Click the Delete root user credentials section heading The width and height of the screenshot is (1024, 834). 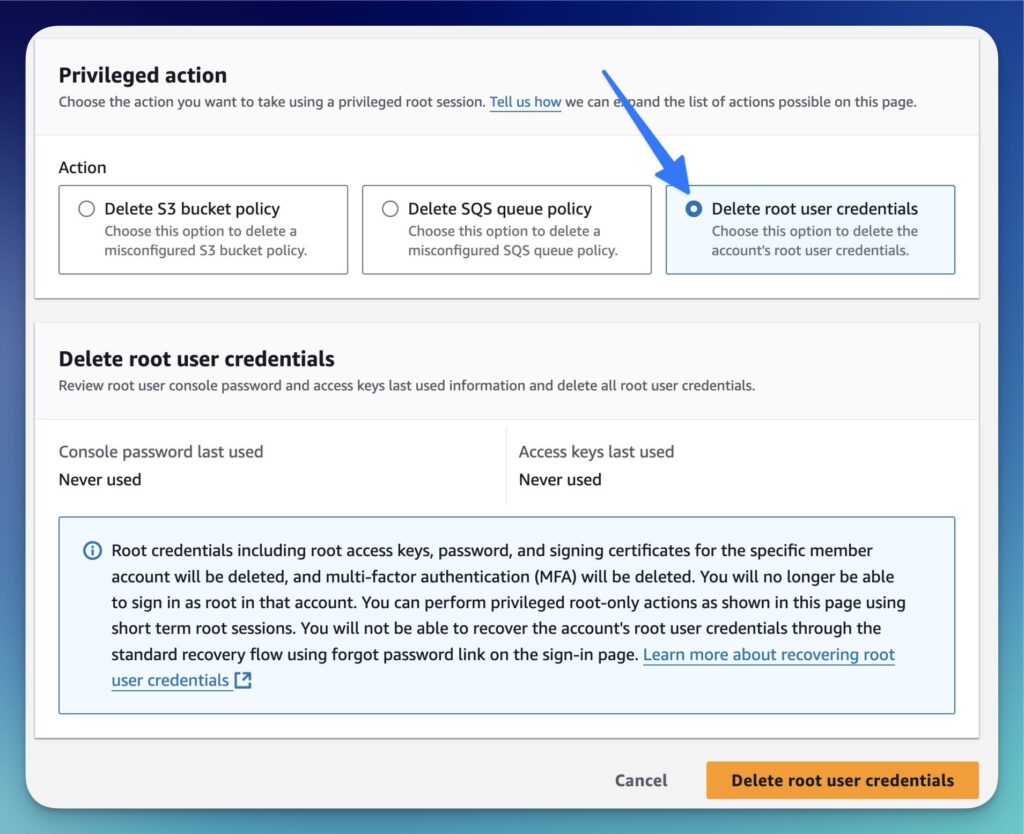tap(197, 359)
